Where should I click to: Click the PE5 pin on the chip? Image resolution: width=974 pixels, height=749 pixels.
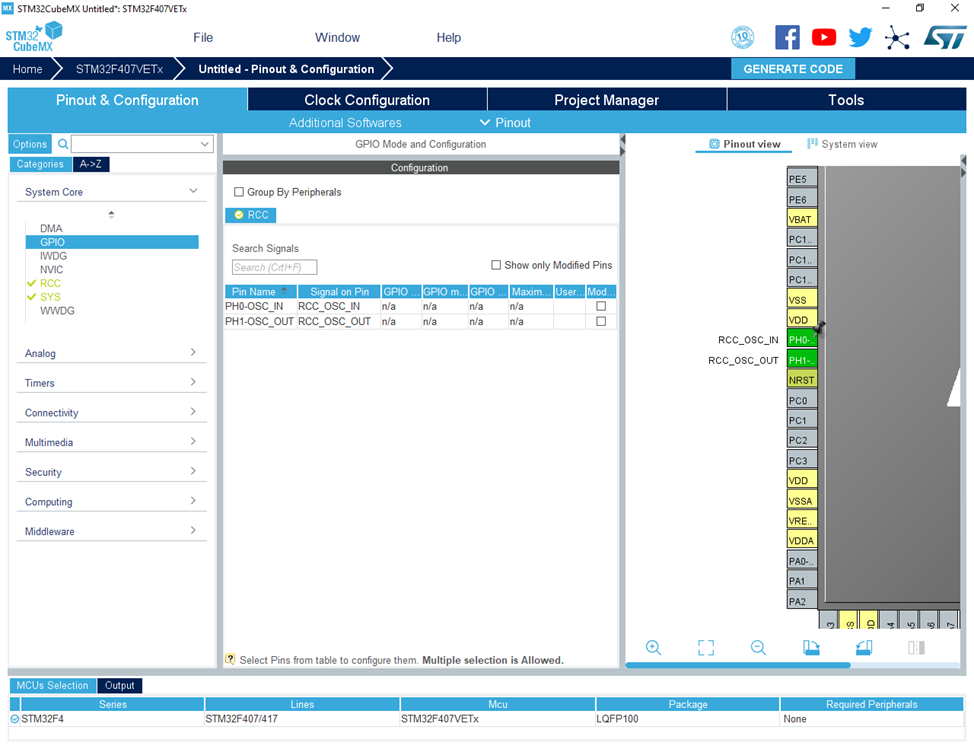[x=801, y=179]
